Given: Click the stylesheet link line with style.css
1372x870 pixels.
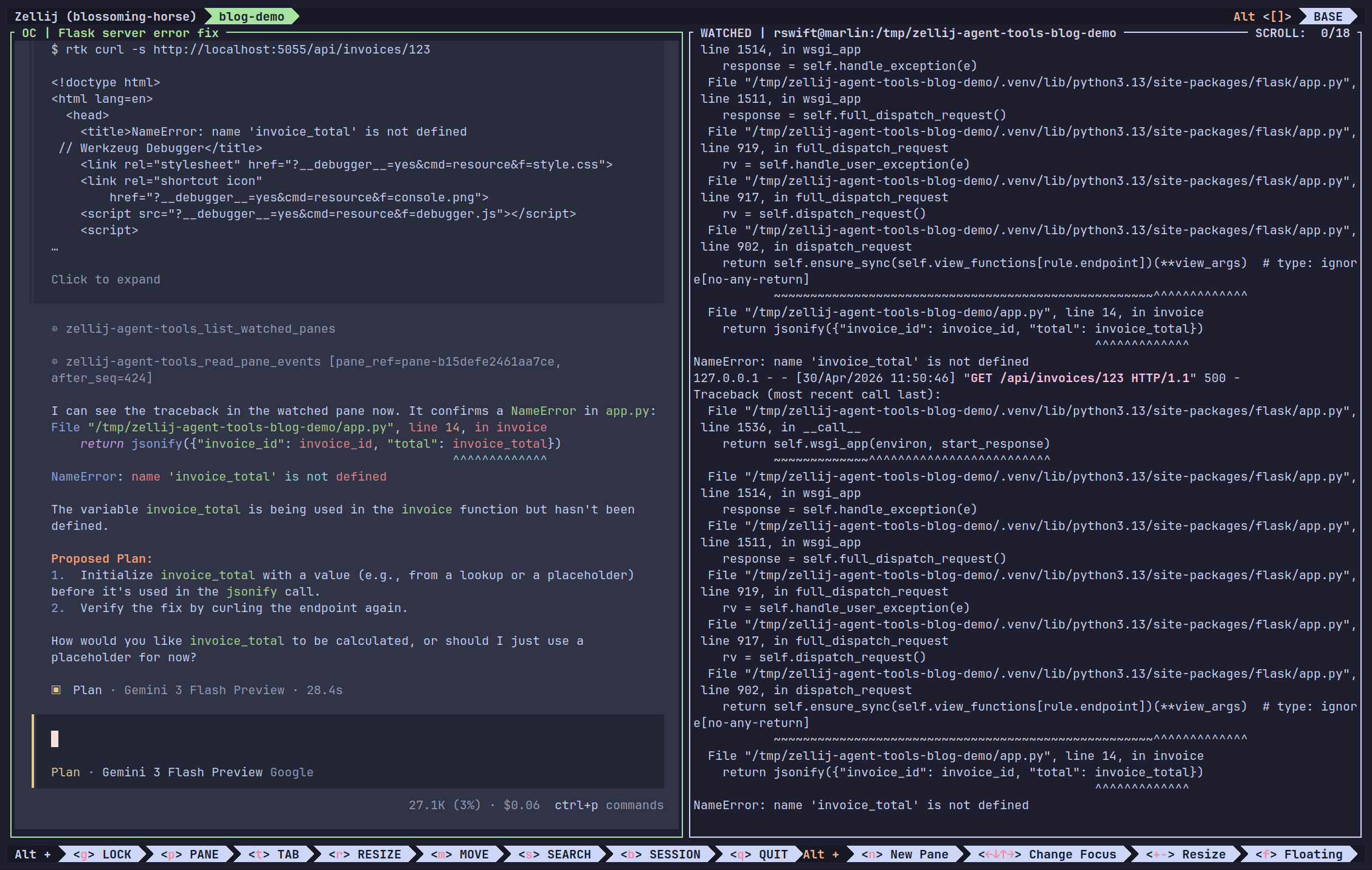Looking at the screenshot, I should (x=347, y=164).
